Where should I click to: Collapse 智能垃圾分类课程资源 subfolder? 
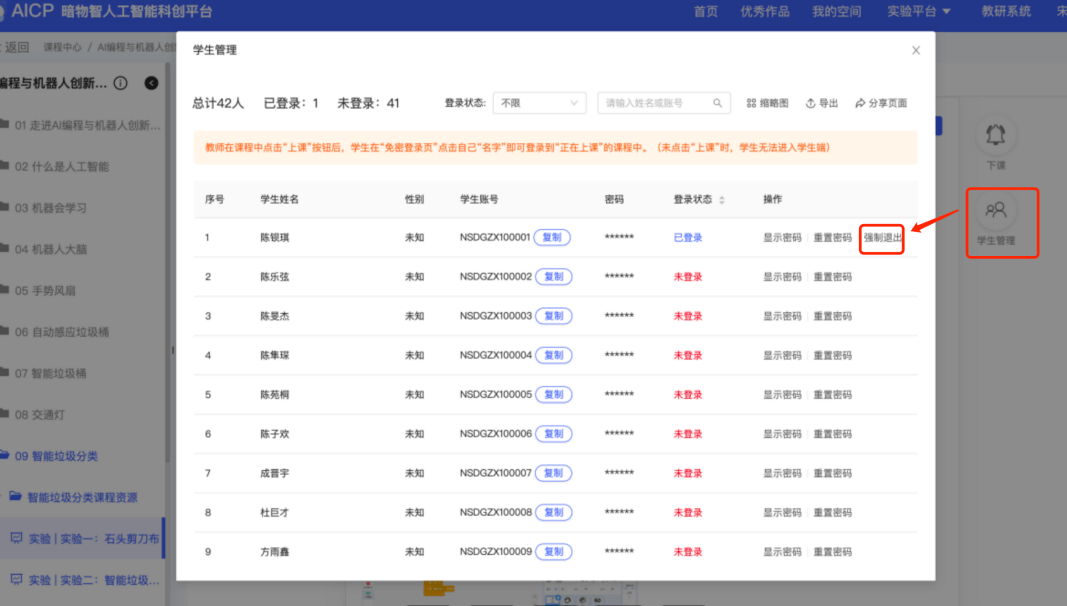(81, 498)
